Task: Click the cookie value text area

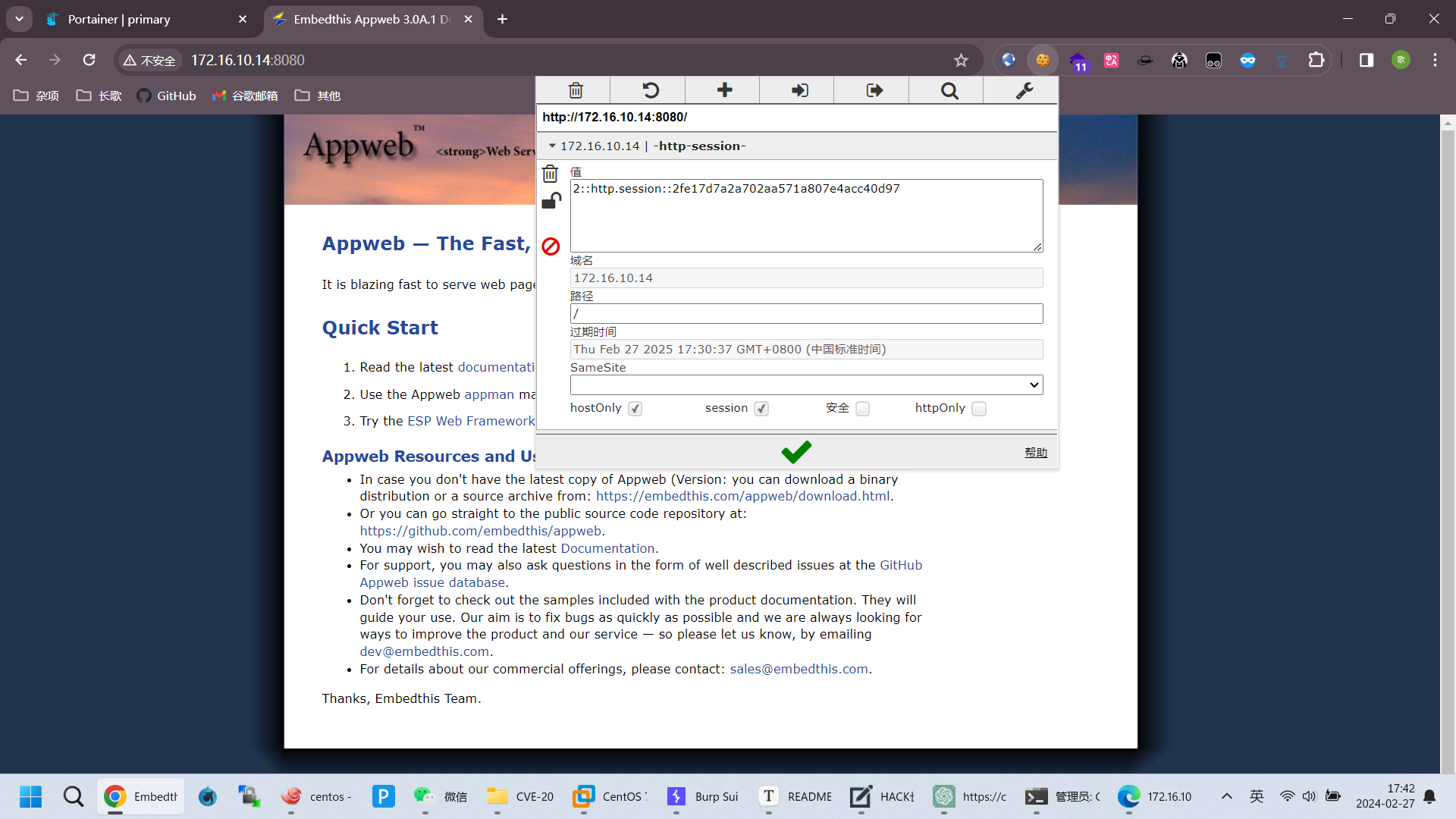Action: (x=806, y=215)
